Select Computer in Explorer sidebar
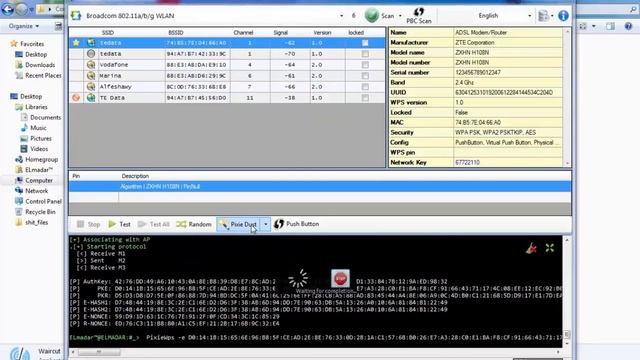Image resolution: width=640 pixels, height=360 pixels. pos(34,180)
